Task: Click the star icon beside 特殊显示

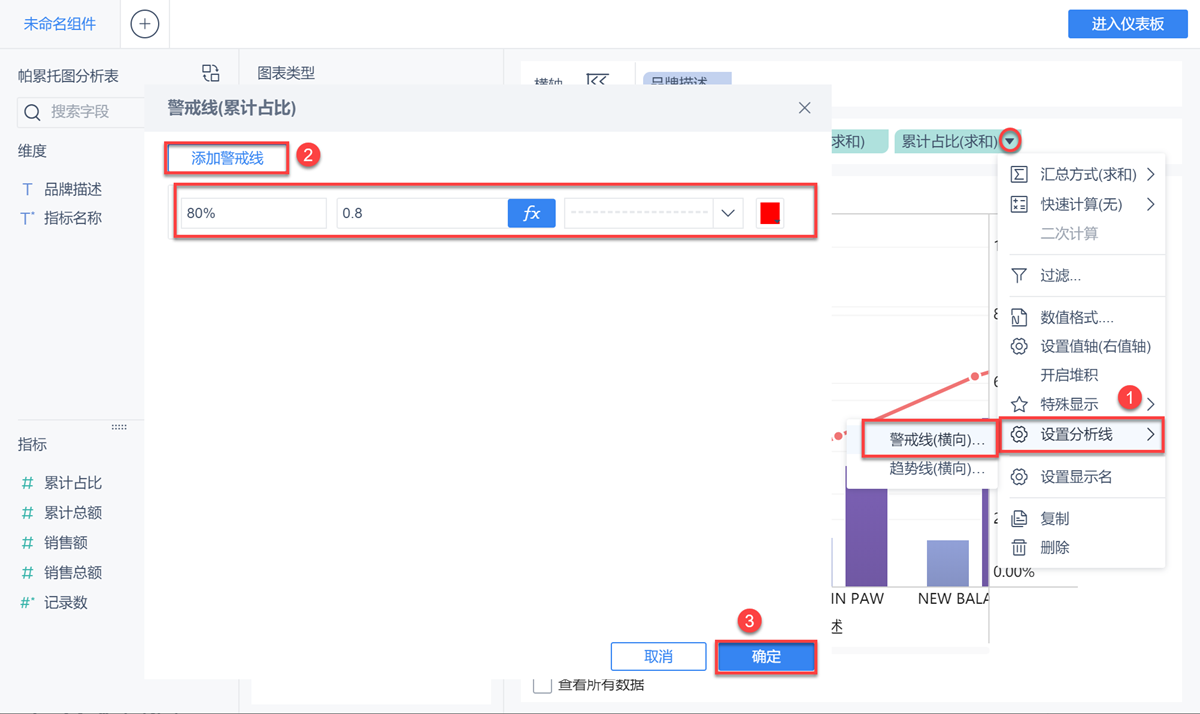Action: 1019,404
